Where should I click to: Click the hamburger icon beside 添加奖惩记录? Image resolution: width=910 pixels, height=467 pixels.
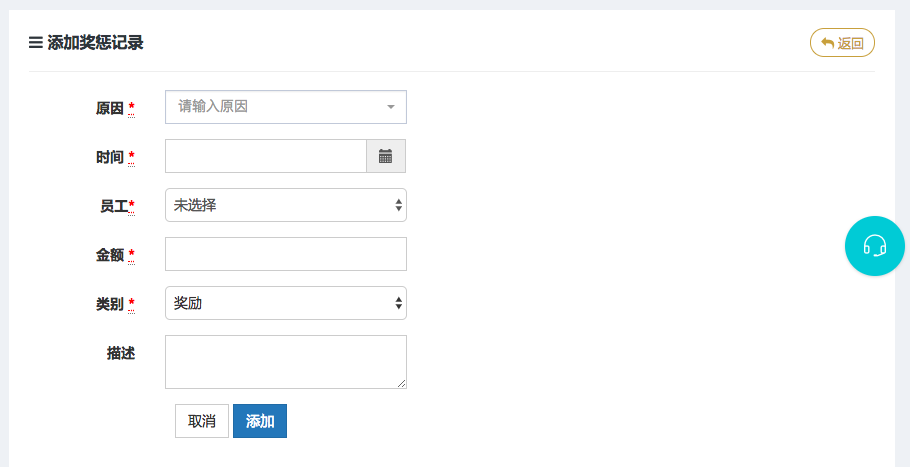point(35,43)
